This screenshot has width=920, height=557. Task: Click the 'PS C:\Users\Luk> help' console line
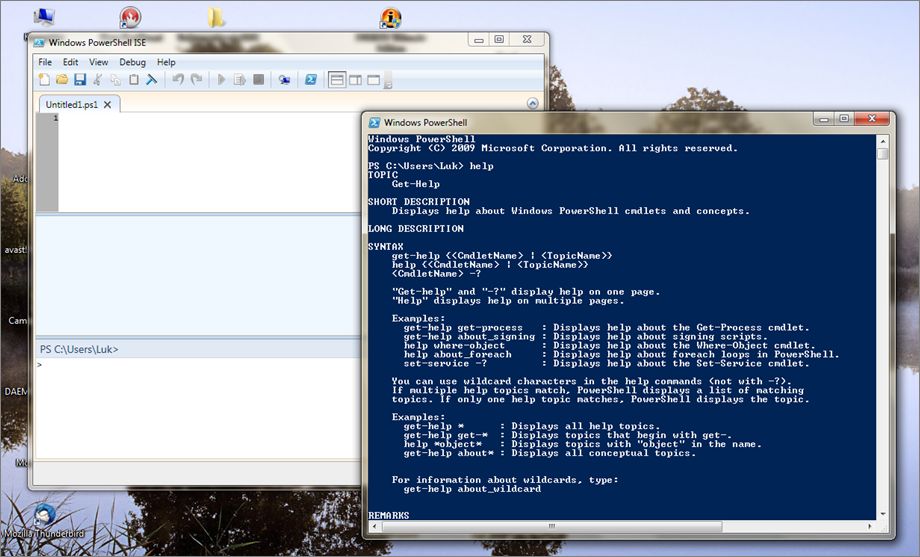pos(431,166)
